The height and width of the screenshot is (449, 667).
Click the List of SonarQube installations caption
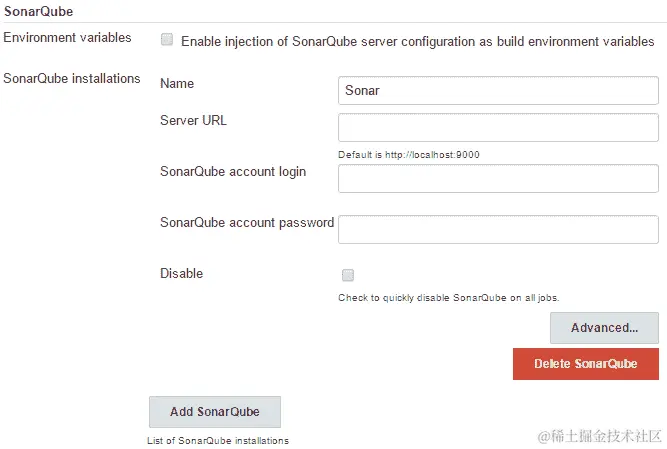218,440
